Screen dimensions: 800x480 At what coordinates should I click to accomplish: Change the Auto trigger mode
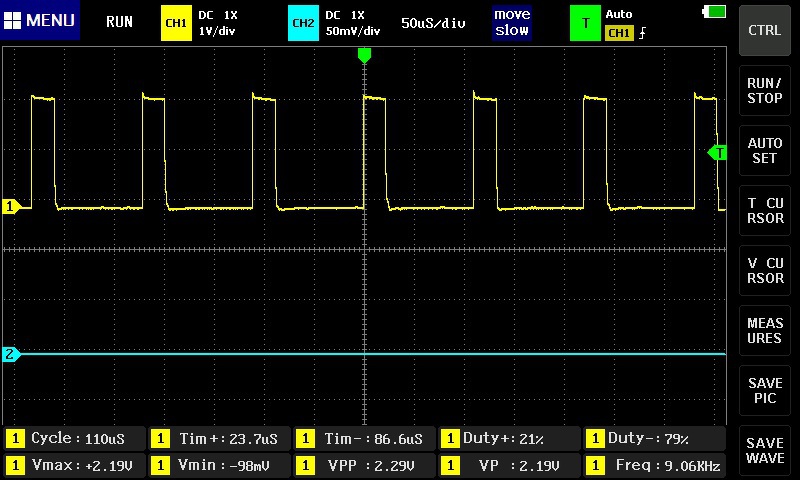tap(619, 14)
